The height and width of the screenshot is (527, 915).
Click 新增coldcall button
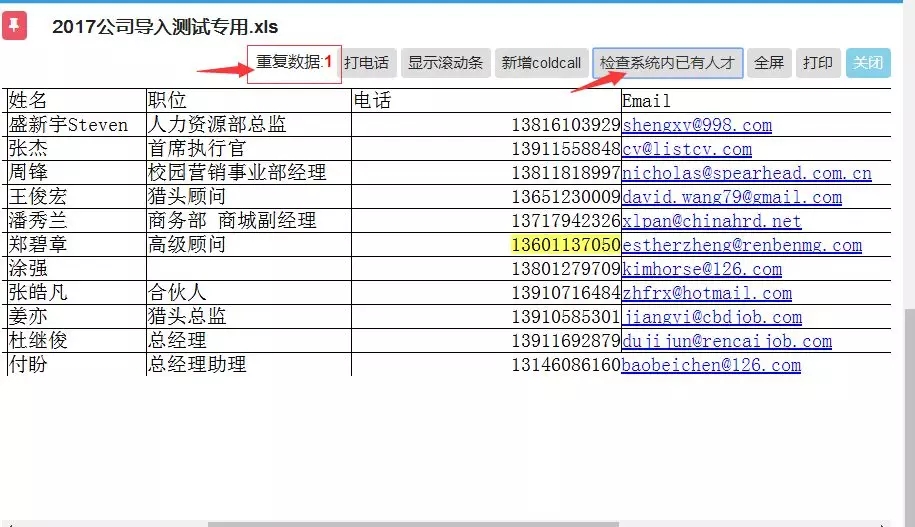[542, 62]
